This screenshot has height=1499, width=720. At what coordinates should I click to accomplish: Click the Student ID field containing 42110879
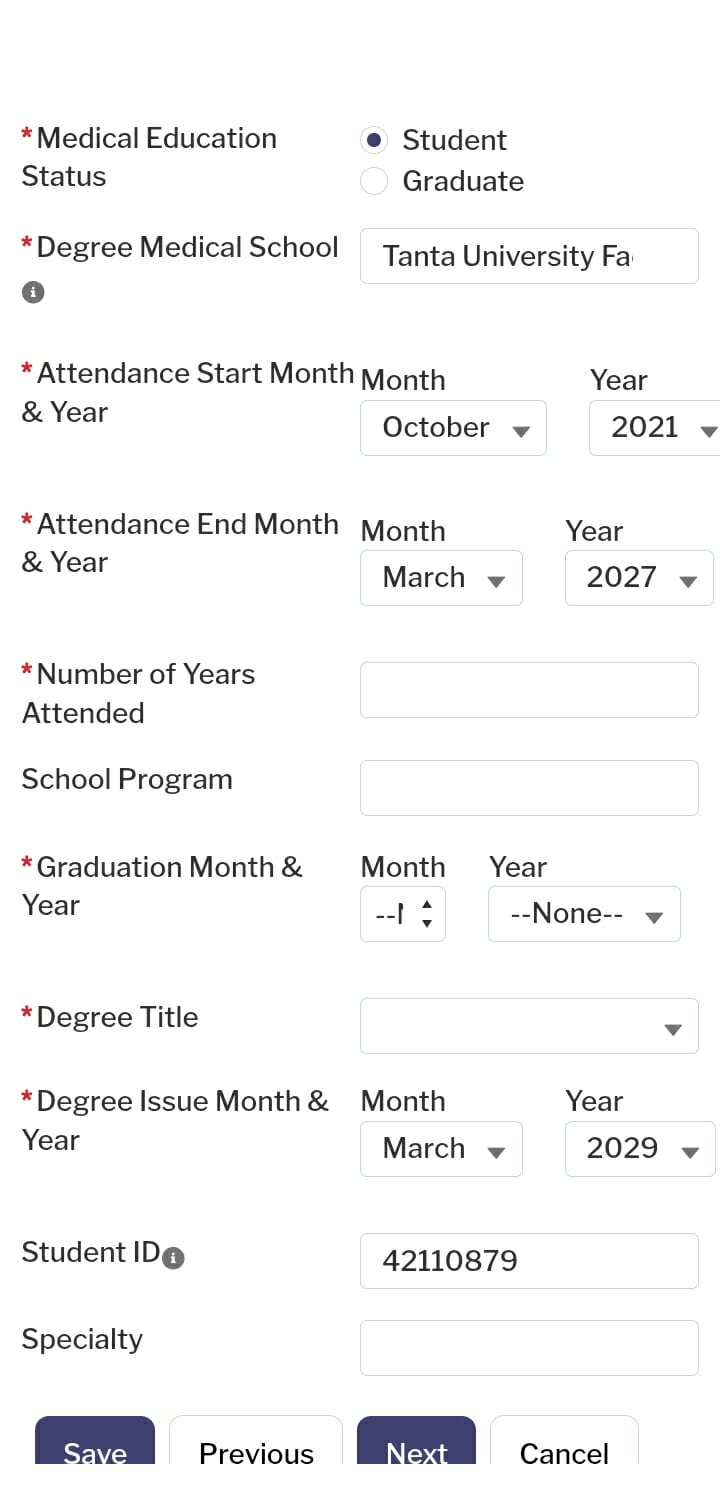coord(529,1261)
